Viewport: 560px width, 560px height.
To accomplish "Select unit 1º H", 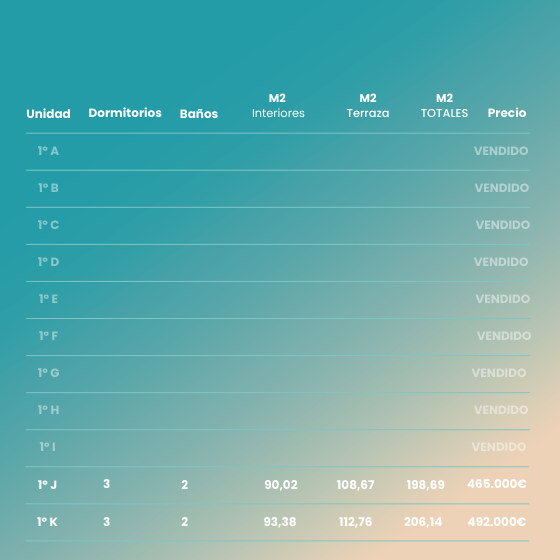I will click(48, 410).
